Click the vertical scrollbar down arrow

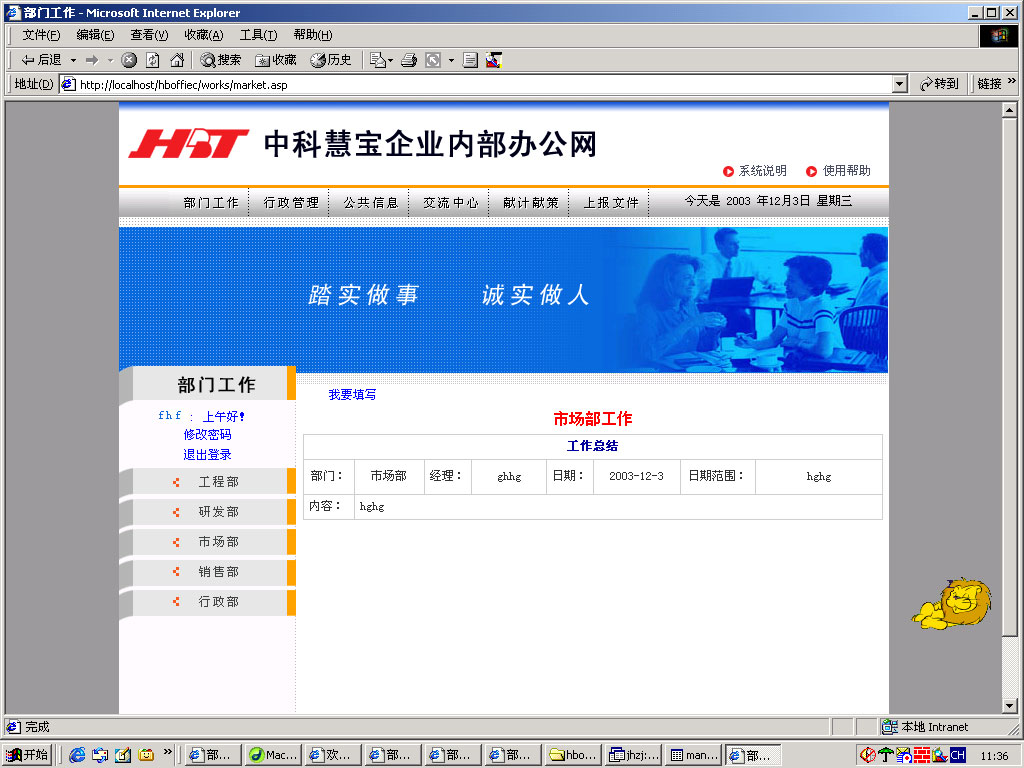tap(1010, 706)
